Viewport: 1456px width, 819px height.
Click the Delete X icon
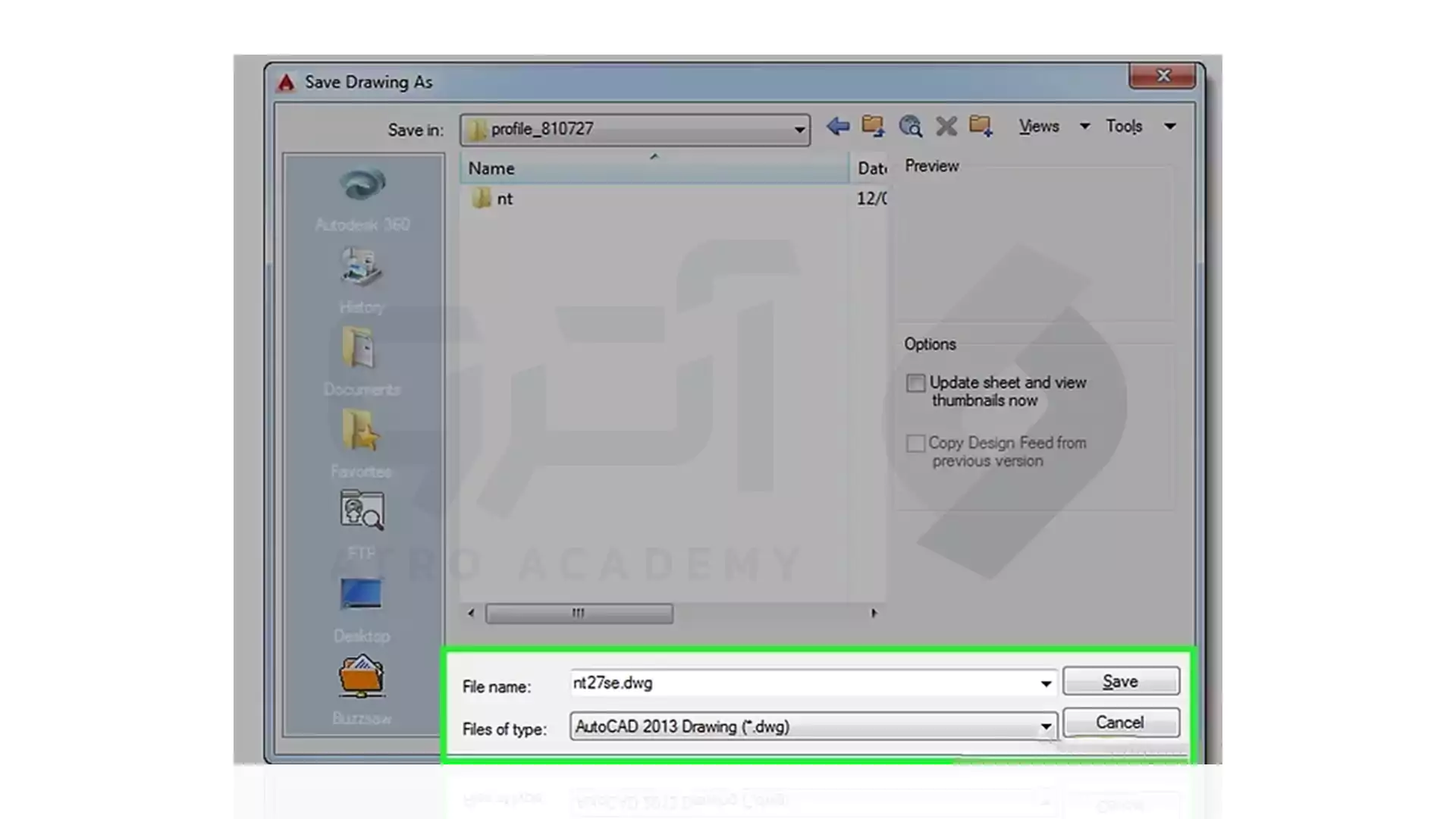[x=946, y=126]
